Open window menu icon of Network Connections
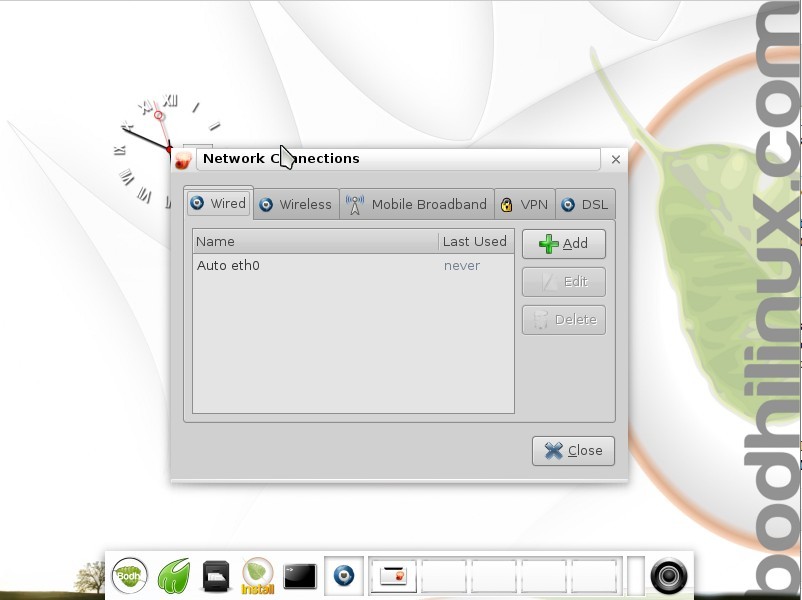 tap(183, 159)
